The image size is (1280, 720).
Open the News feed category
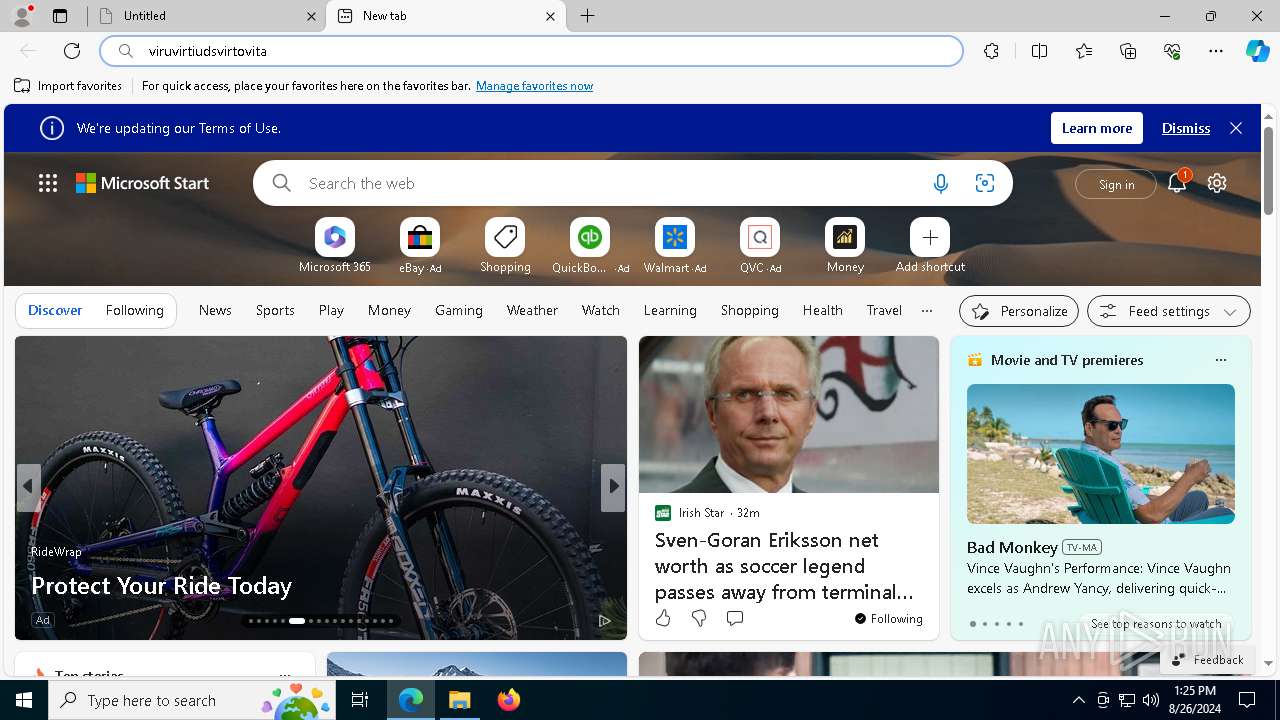[x=215, y=311]
